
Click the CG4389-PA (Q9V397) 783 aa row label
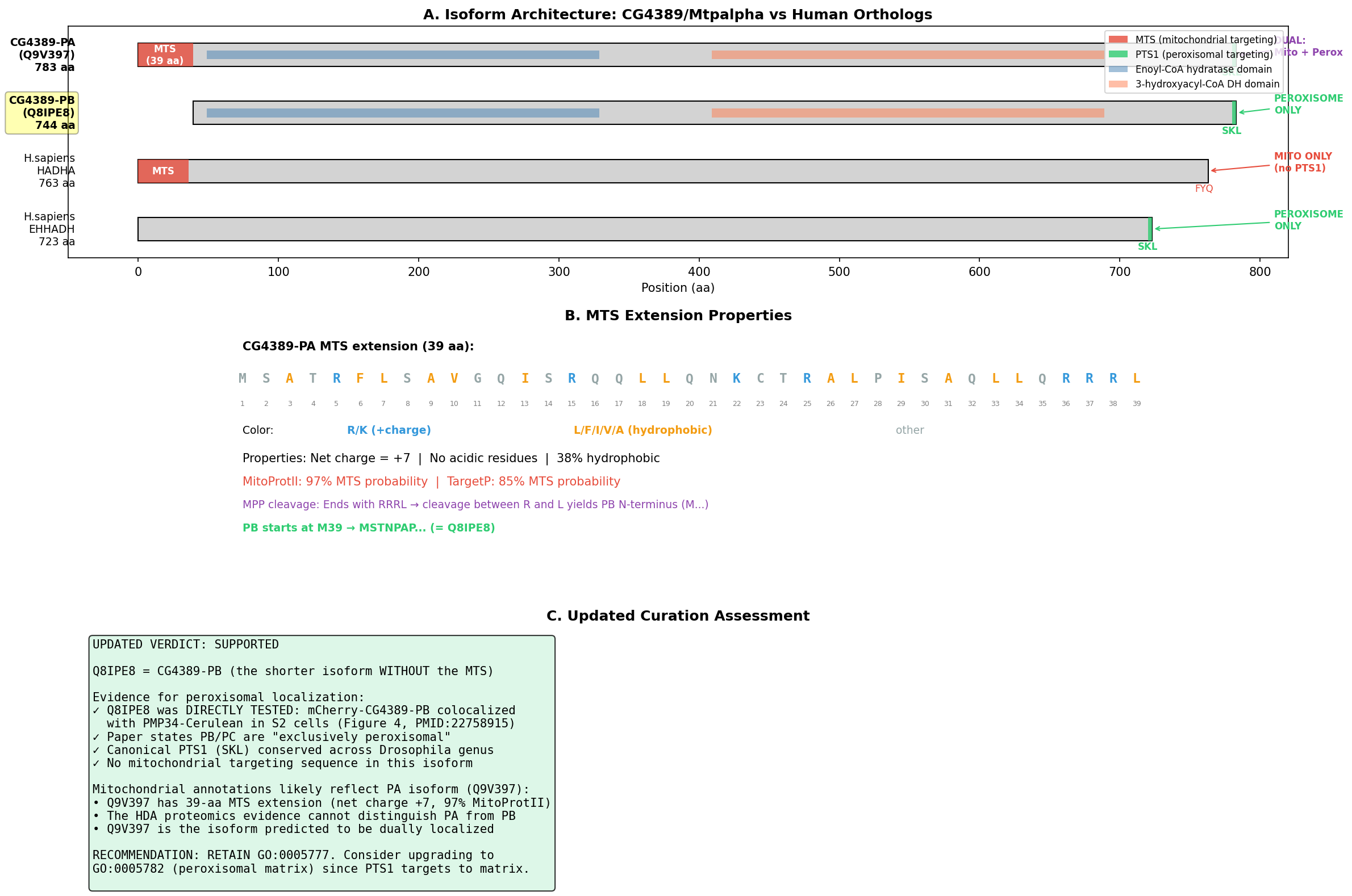pyautogui.click(x=42, y=55)
